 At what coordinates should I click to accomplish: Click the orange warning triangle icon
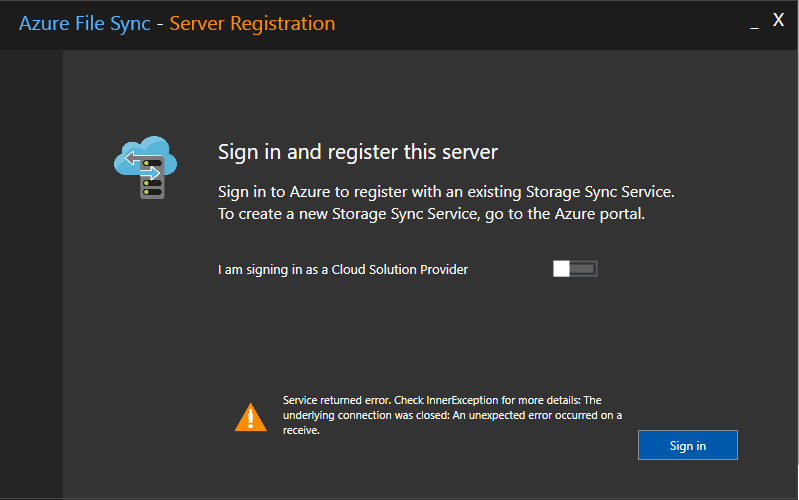pos(250,416)
